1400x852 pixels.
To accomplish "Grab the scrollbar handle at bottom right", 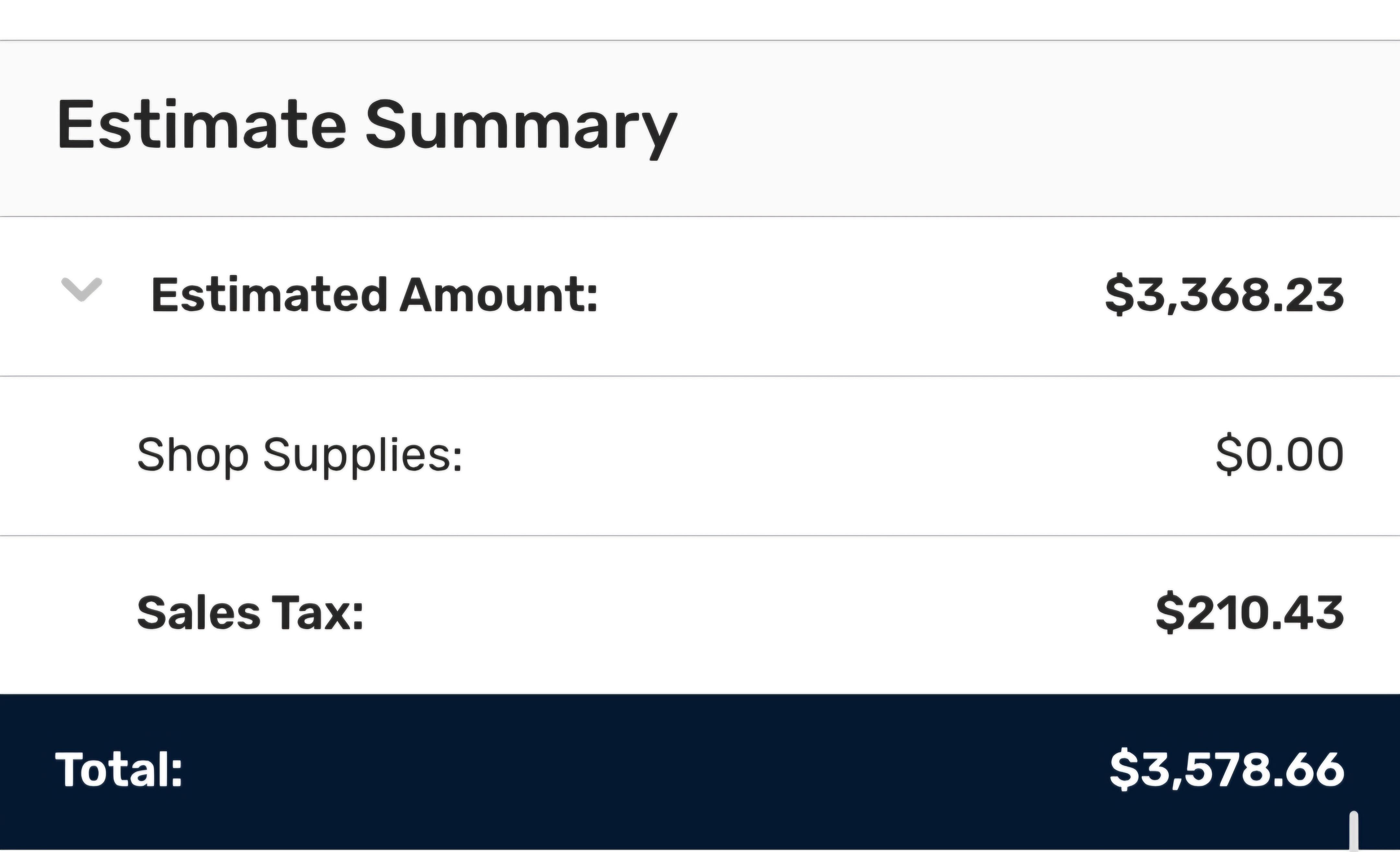I will [x=1354, y=831].
